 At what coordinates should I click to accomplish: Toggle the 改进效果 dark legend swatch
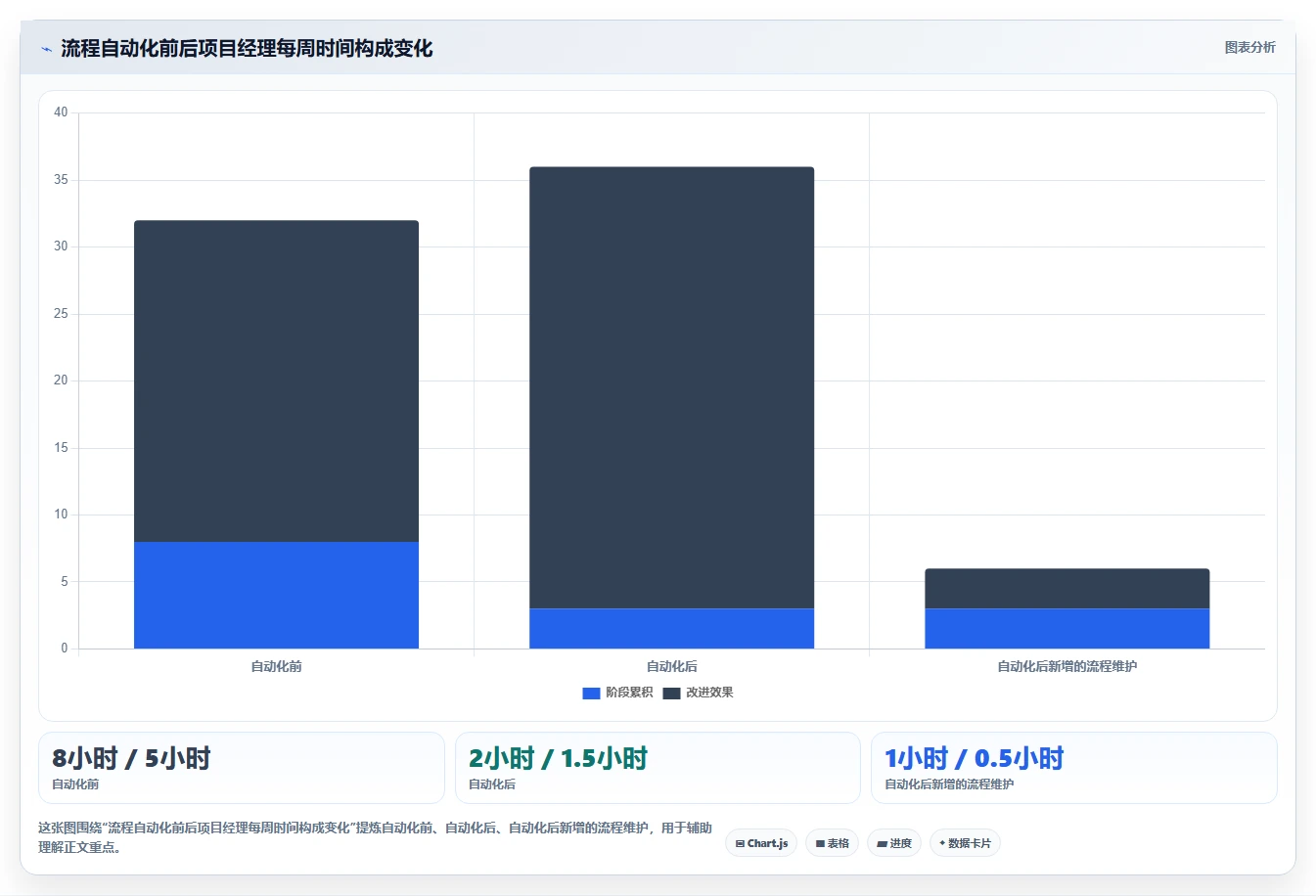coord(671,693)
